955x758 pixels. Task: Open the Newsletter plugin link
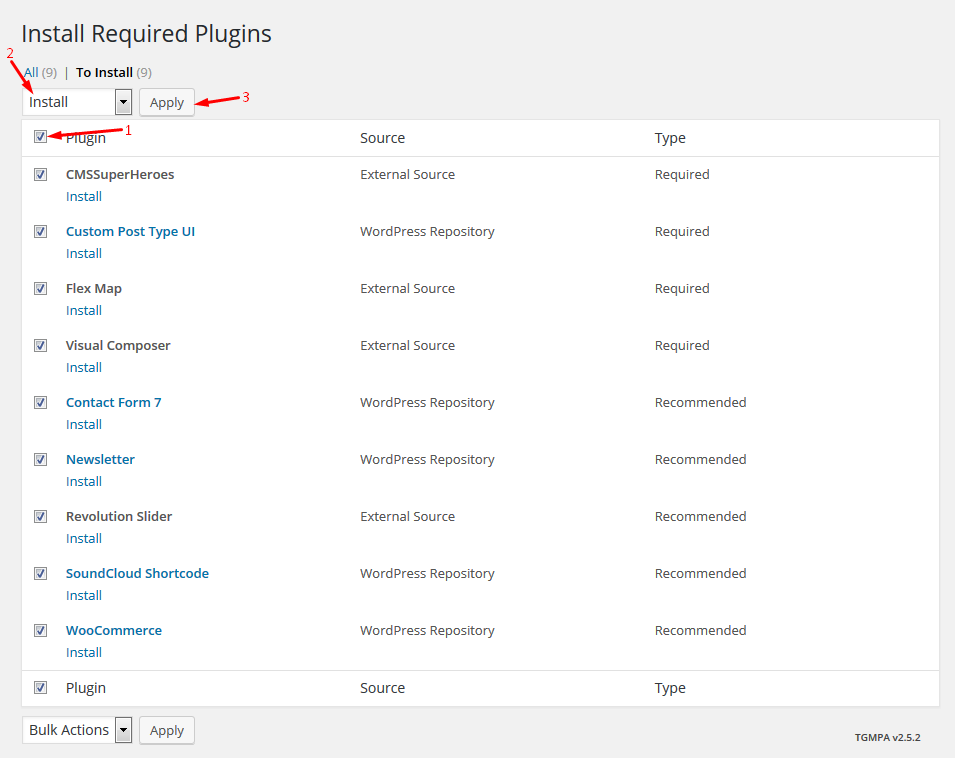click(100, 460)
